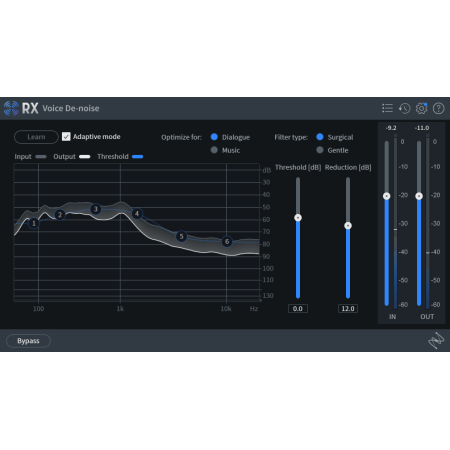450x450 pixels.
Task: Click the Reduction [dB] label
Action: pyautogui.click(x=348, y=167)
